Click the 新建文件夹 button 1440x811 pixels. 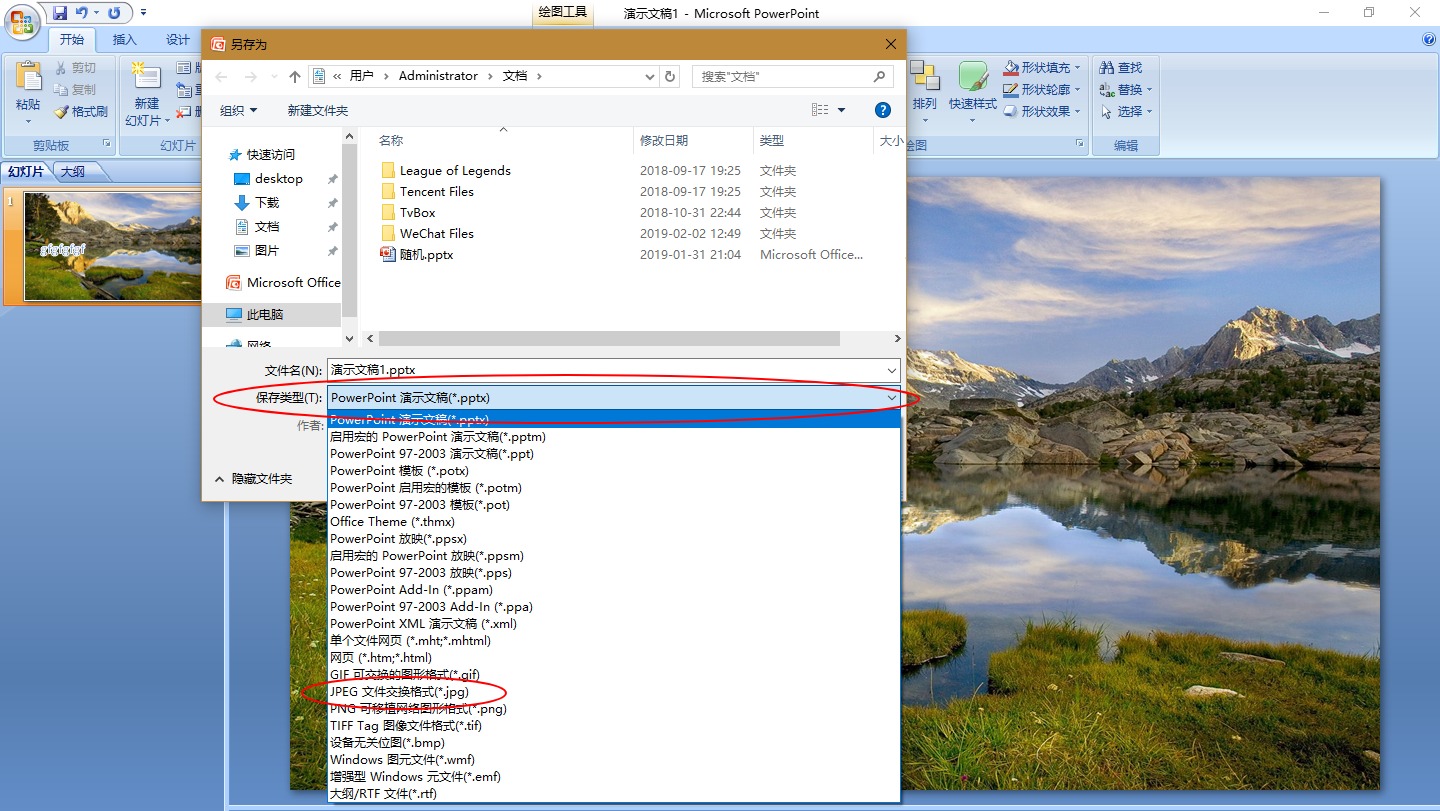[318, 110]
